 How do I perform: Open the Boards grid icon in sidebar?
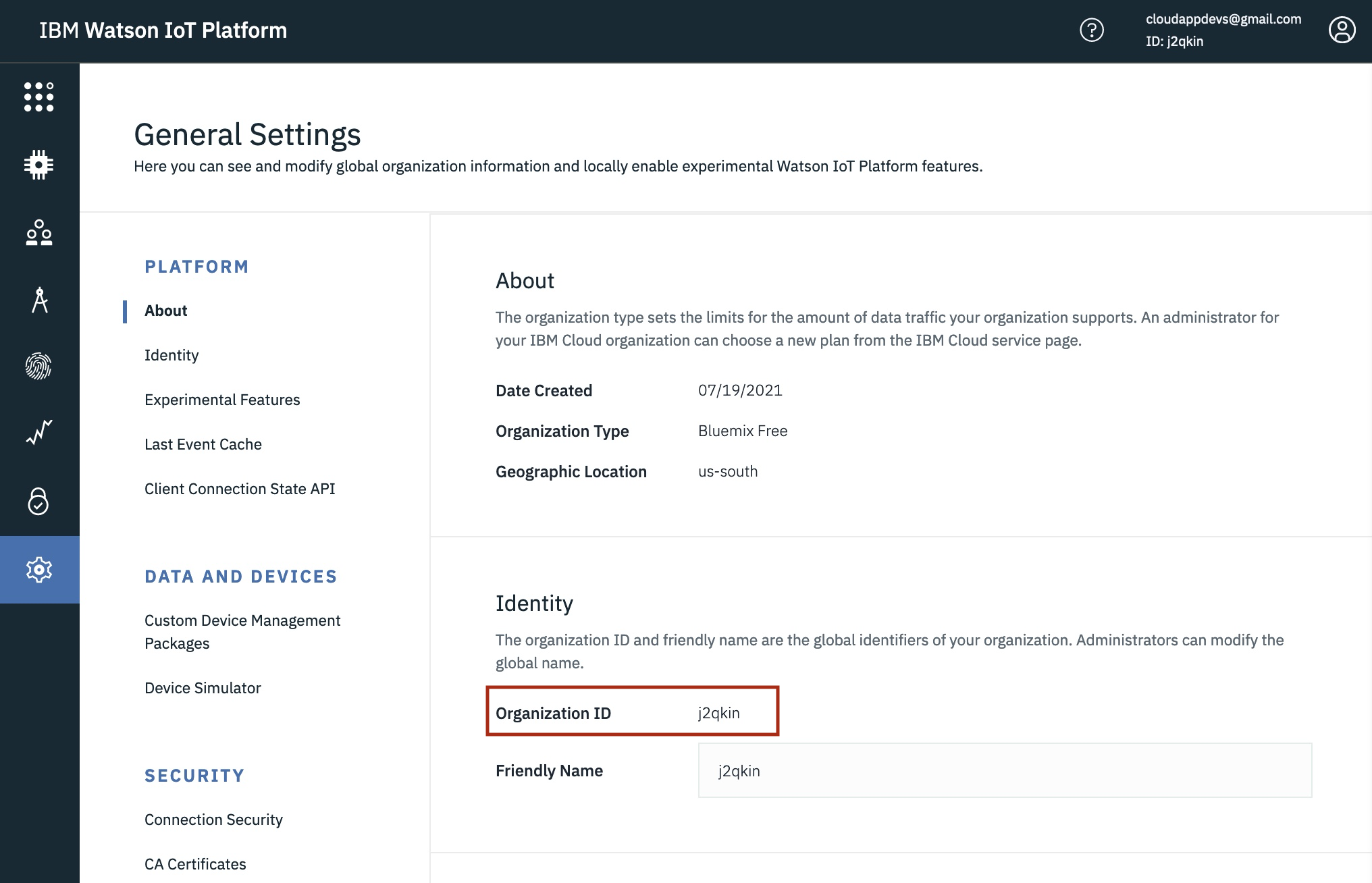coord(39,97)
